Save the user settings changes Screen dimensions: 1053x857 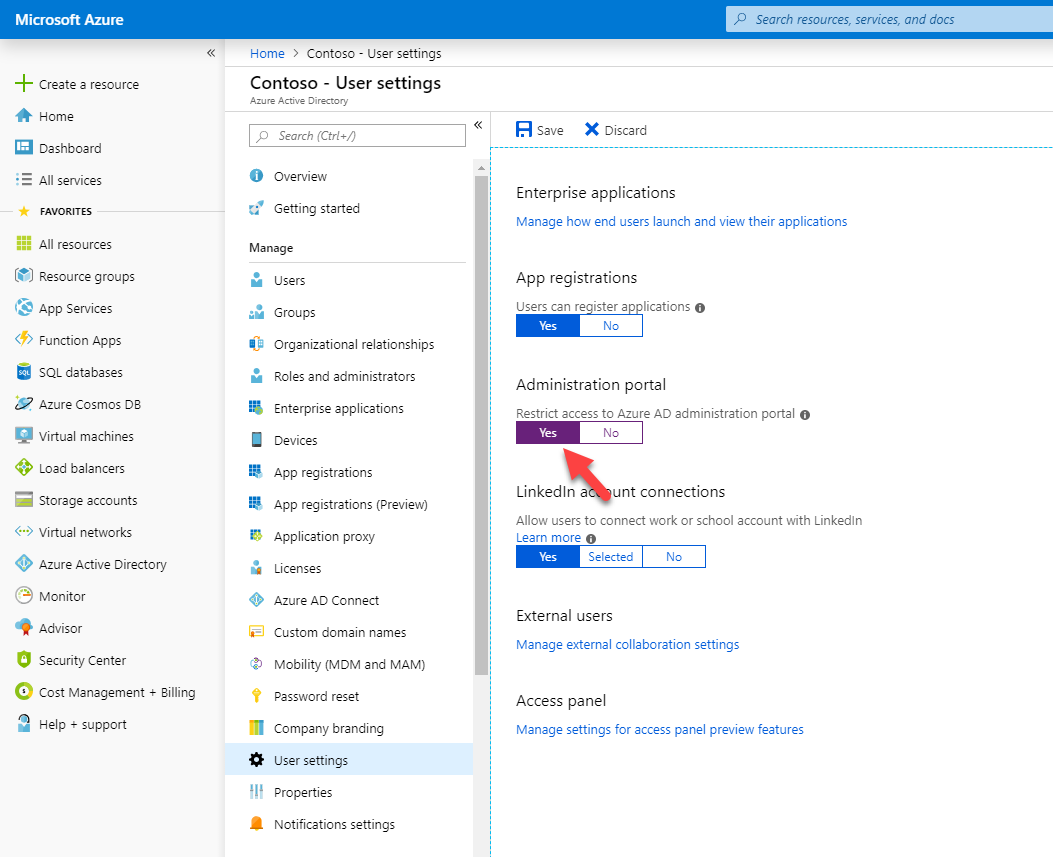(539, 129)
